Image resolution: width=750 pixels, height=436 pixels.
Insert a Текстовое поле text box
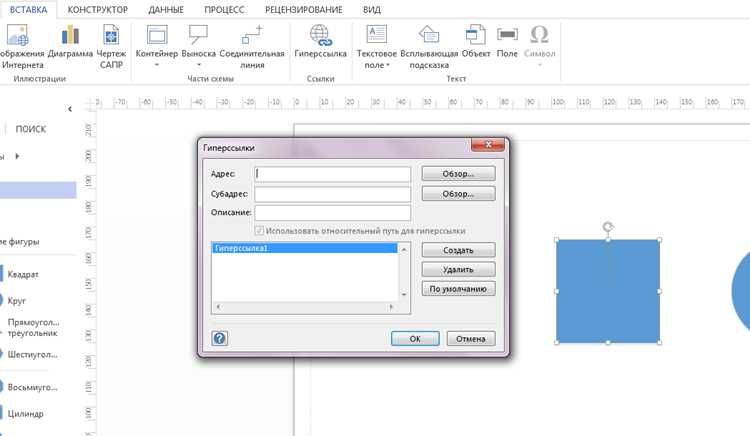377,46
